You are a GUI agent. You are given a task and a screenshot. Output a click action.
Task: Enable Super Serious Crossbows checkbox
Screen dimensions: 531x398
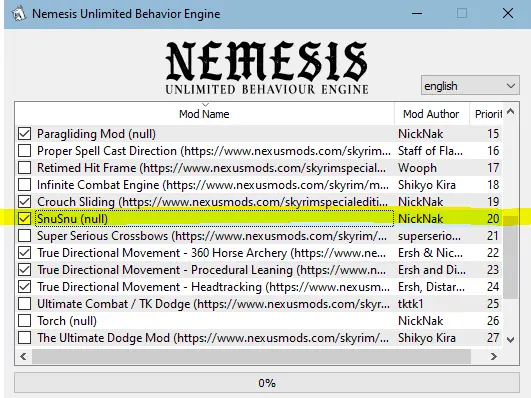pos(24,235)
